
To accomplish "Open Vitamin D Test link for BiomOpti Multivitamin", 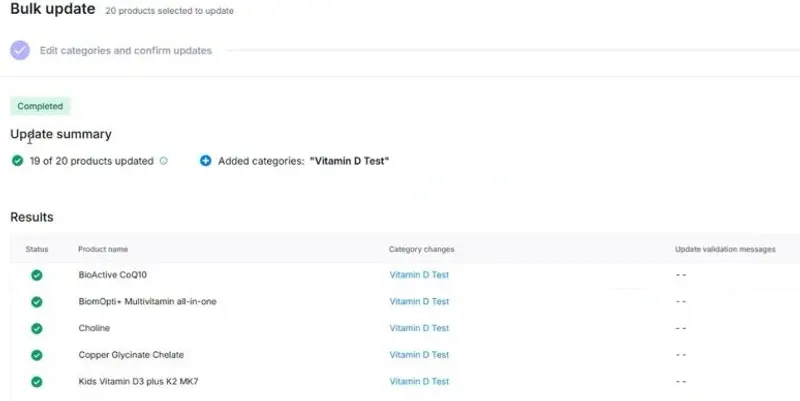I will tap(419, 302).
